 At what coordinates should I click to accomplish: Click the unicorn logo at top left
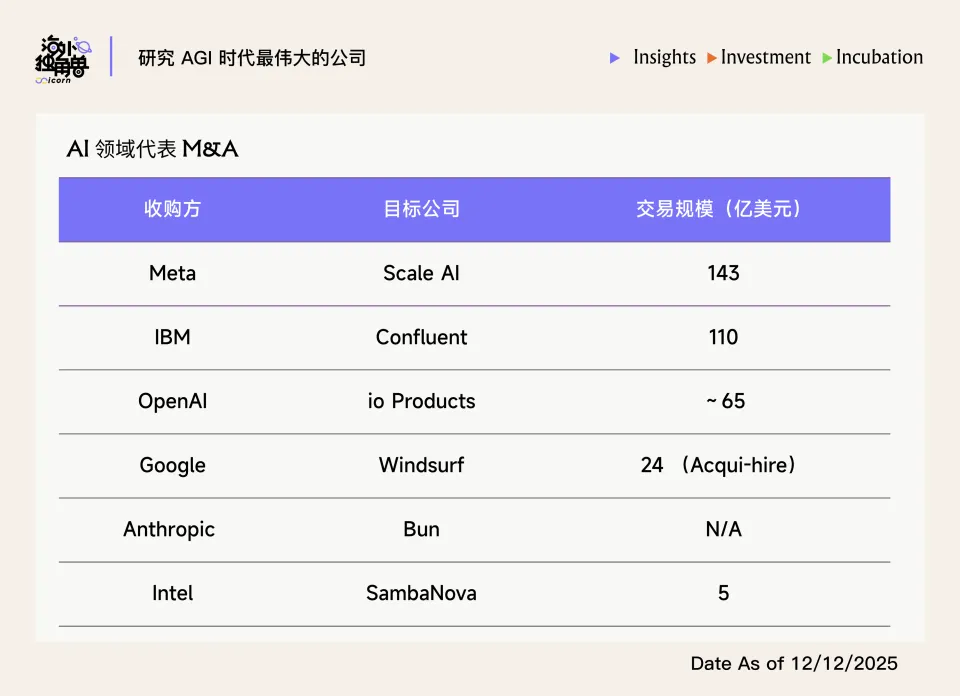(62, 59)
